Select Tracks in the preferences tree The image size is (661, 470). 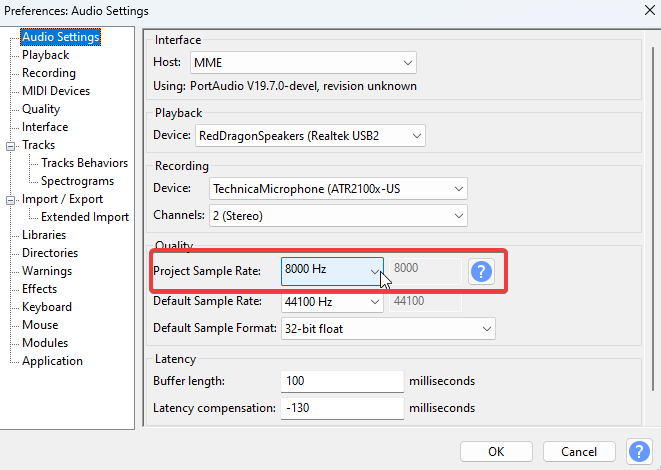click(x=38, y=145)
